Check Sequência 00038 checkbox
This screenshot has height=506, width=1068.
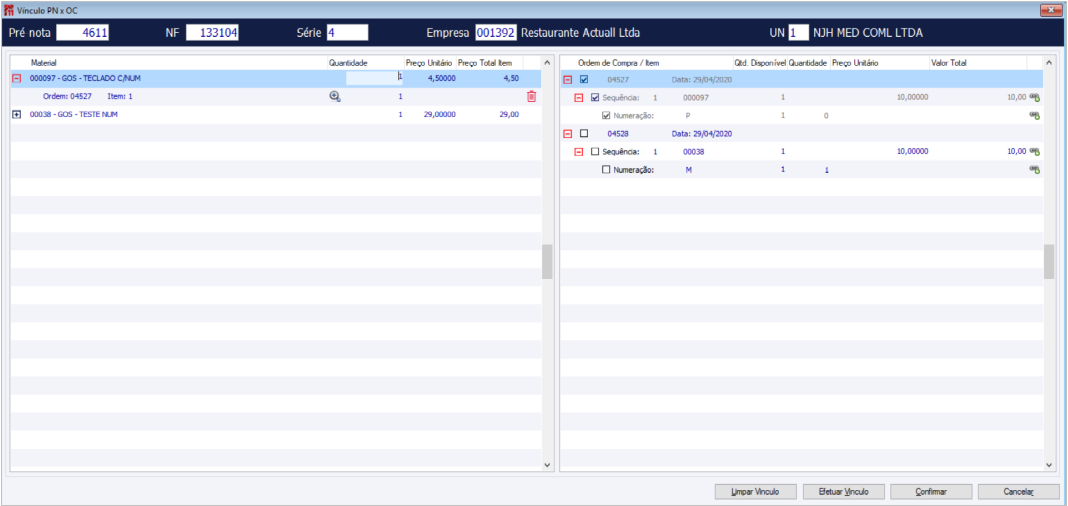coord(595,152)
